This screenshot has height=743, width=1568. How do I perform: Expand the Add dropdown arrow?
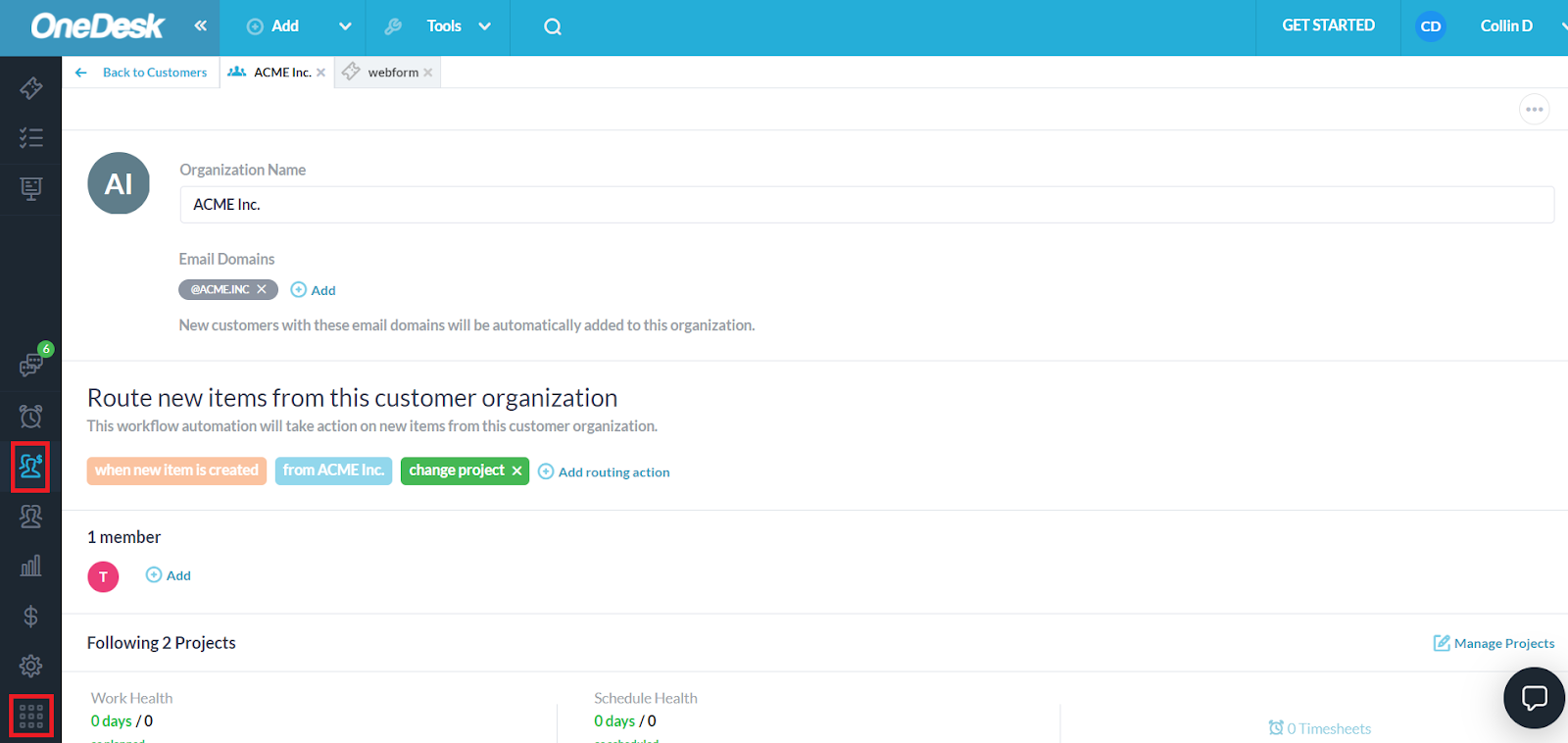pos(345,26)
